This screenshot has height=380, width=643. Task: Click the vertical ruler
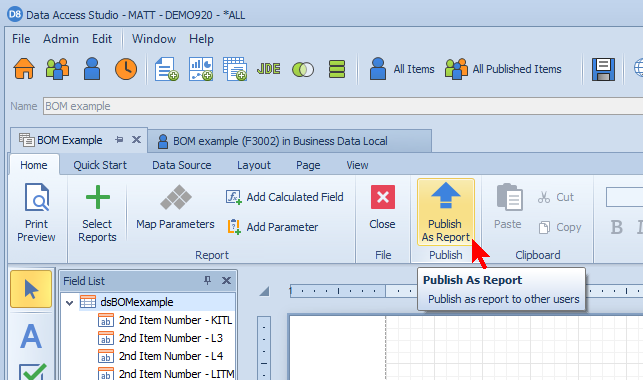pyautogui.click(x=264, y=348)
